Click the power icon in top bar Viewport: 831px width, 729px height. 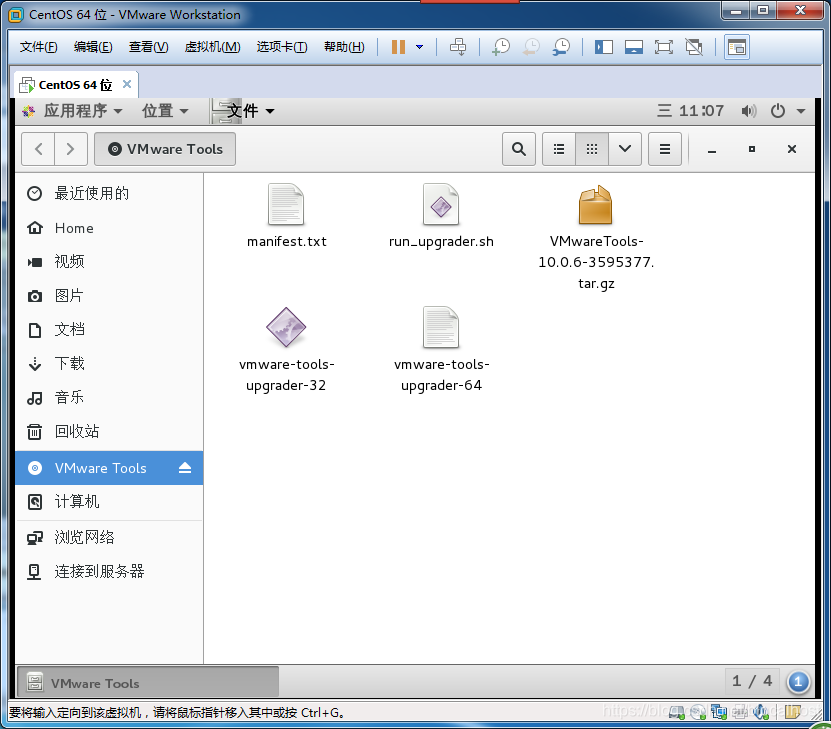tap(777, 111)
